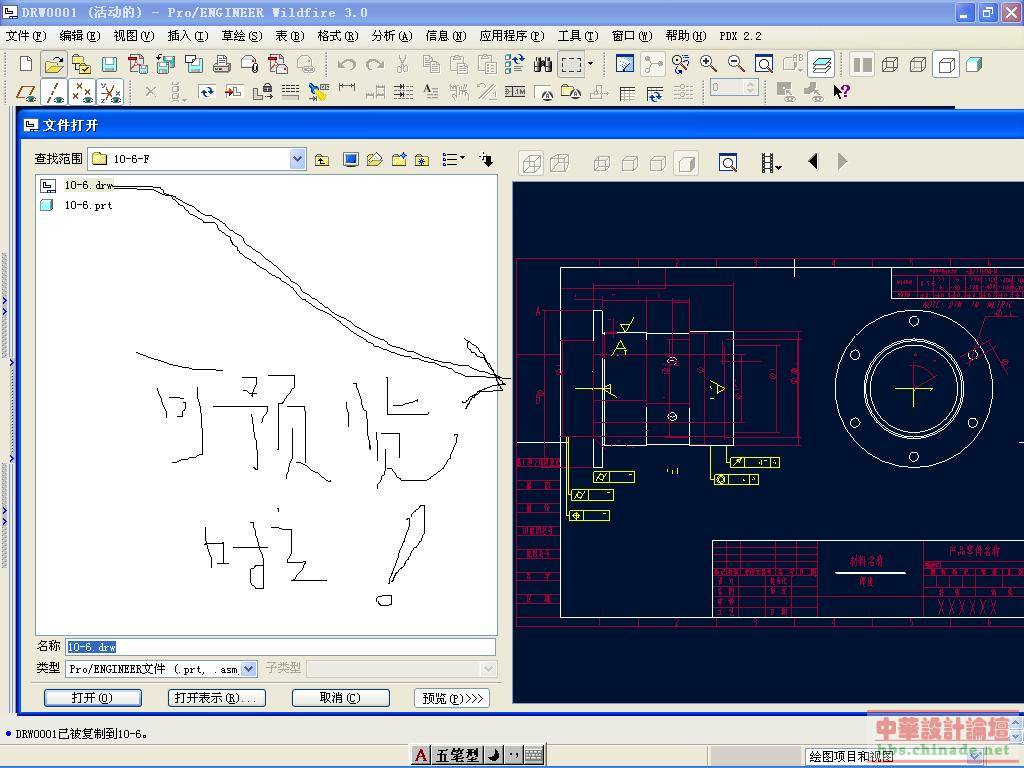Open the 分析(A) menu
This screenshot has width=1024, height=768.
point(391,36)
